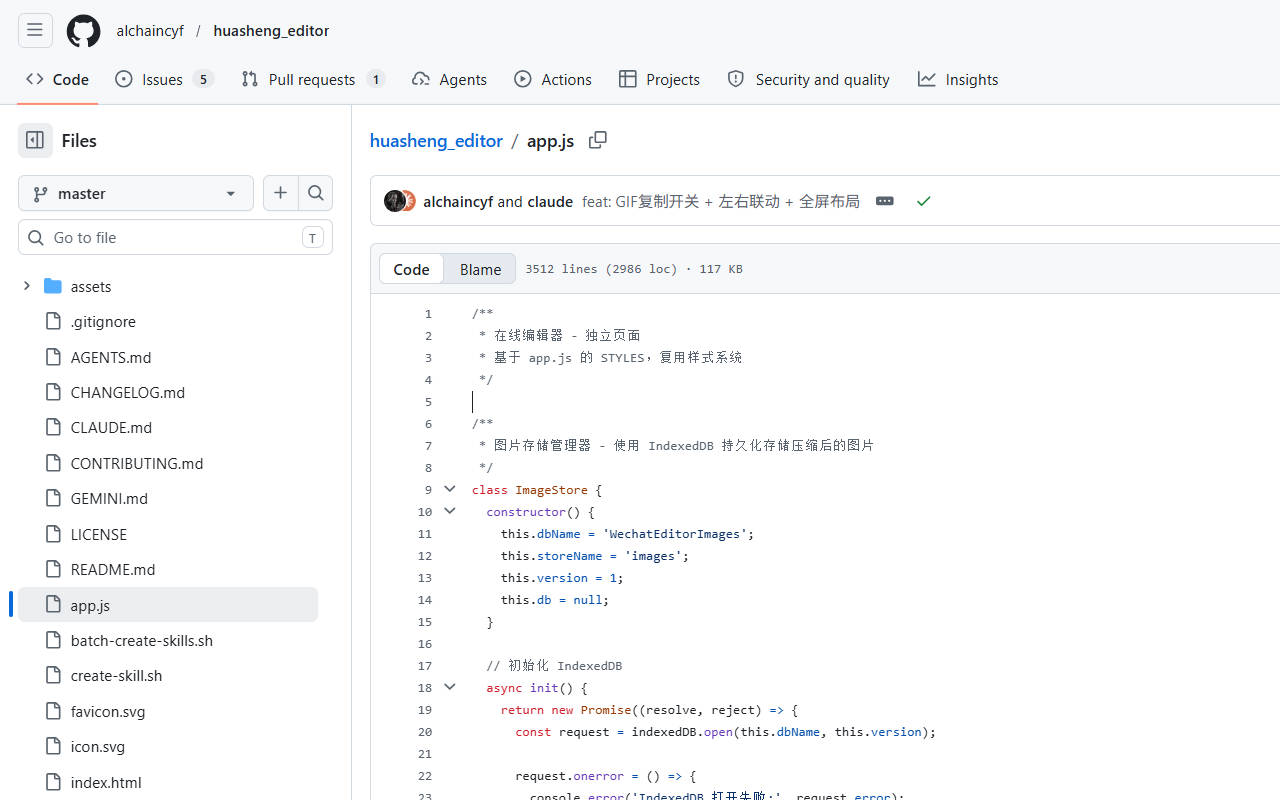Screen dimensions: 1280x800
Task: Click the alchaincyf commit author avatar
Action: click(x=394, y=201)
